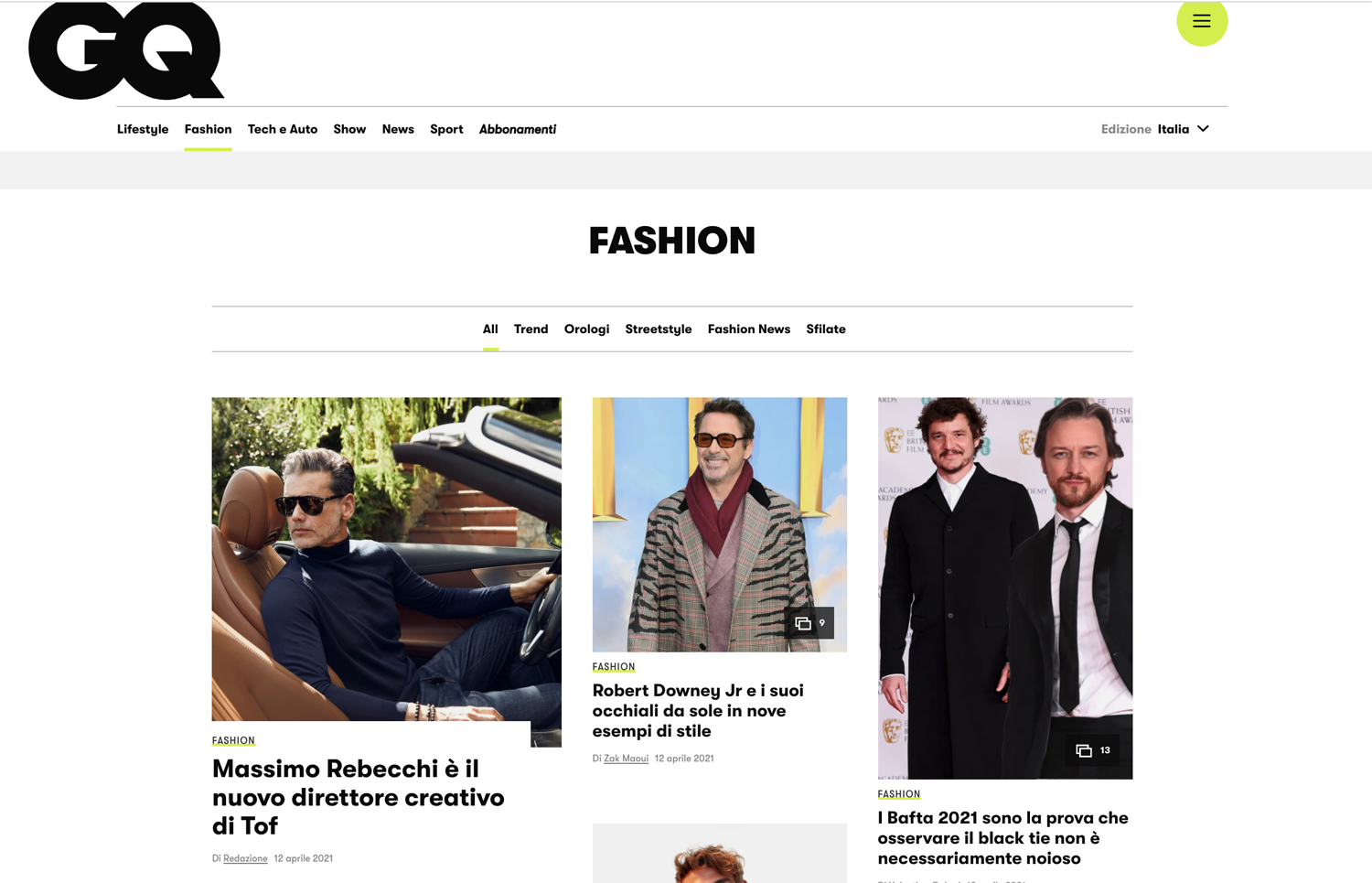Select the Orologi tab
This screenshot has height=883, width=1372.
586,329
